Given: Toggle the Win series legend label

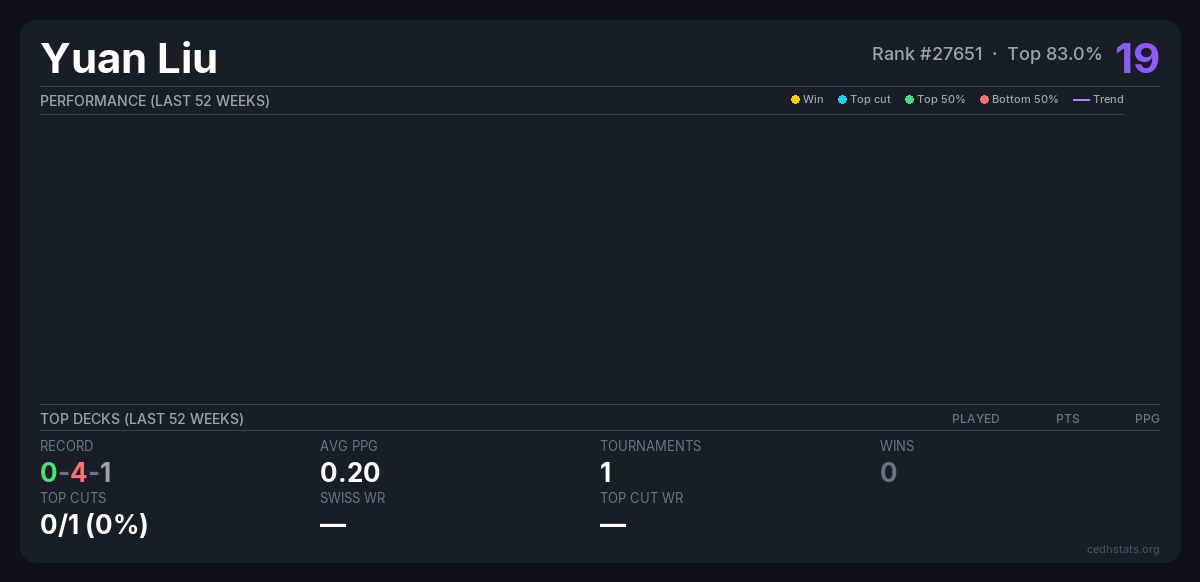Looking at the screenshot, I should (813, 100).
